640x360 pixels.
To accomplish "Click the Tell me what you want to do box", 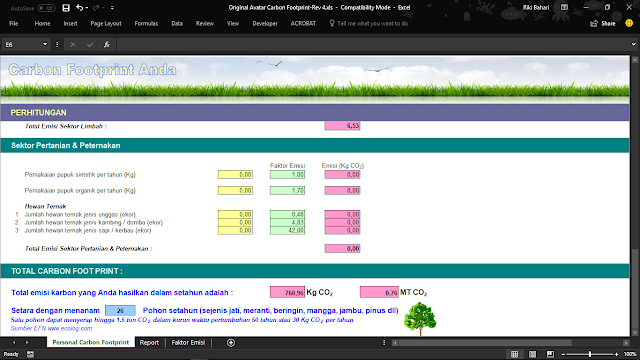I will tap(369, 24).
